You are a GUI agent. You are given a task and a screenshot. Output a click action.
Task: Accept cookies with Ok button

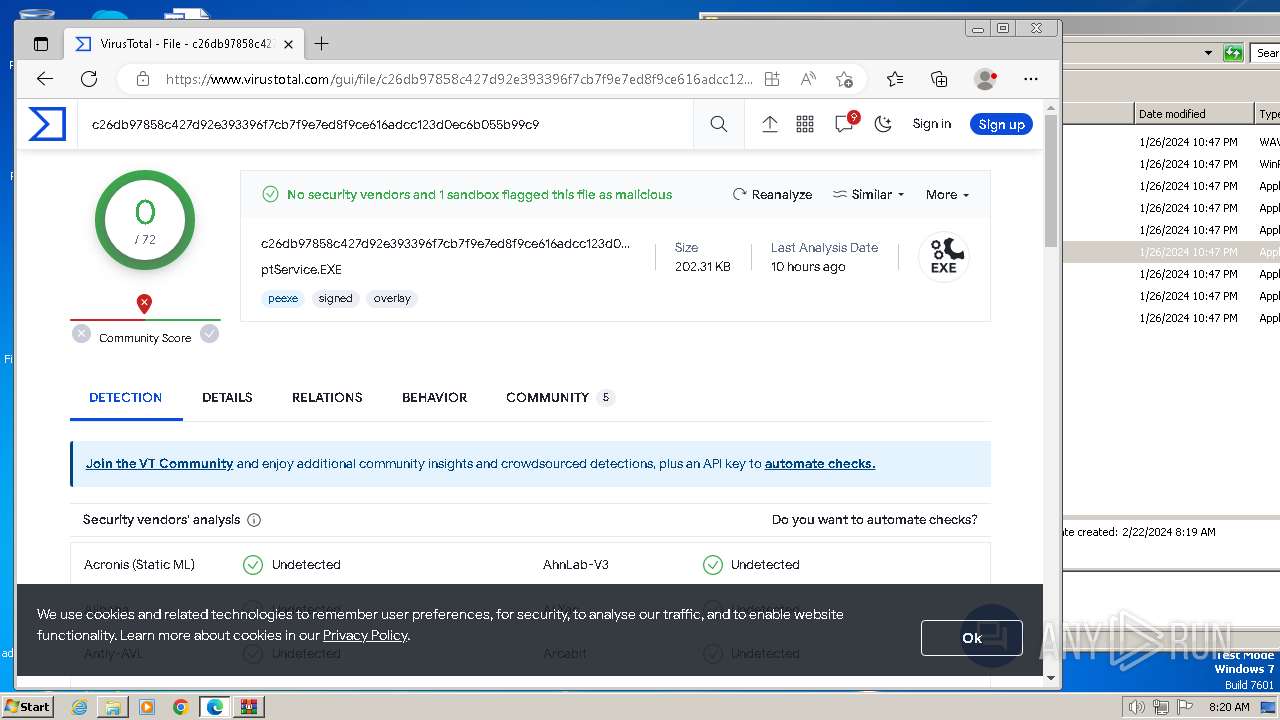pyautogui.click(x=972, y=638)
